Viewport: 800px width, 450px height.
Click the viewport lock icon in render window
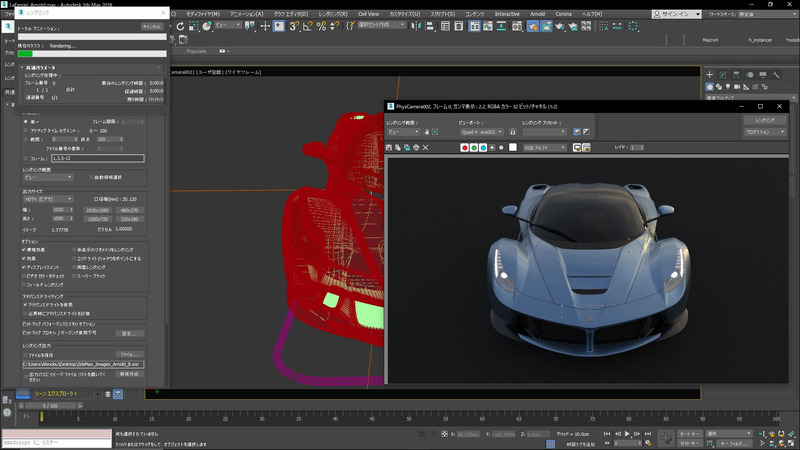pyautogui.click(x=513, y=132)
